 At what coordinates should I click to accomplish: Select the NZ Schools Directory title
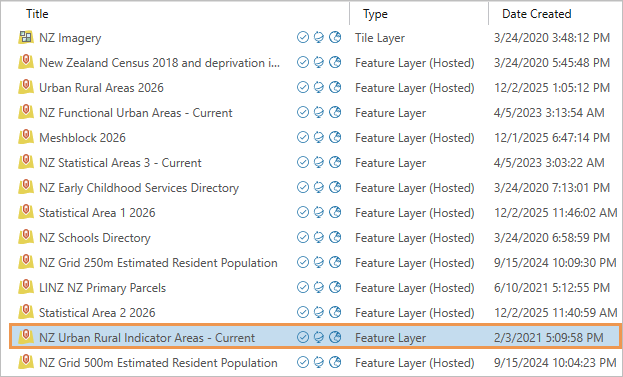click(95, 238)
